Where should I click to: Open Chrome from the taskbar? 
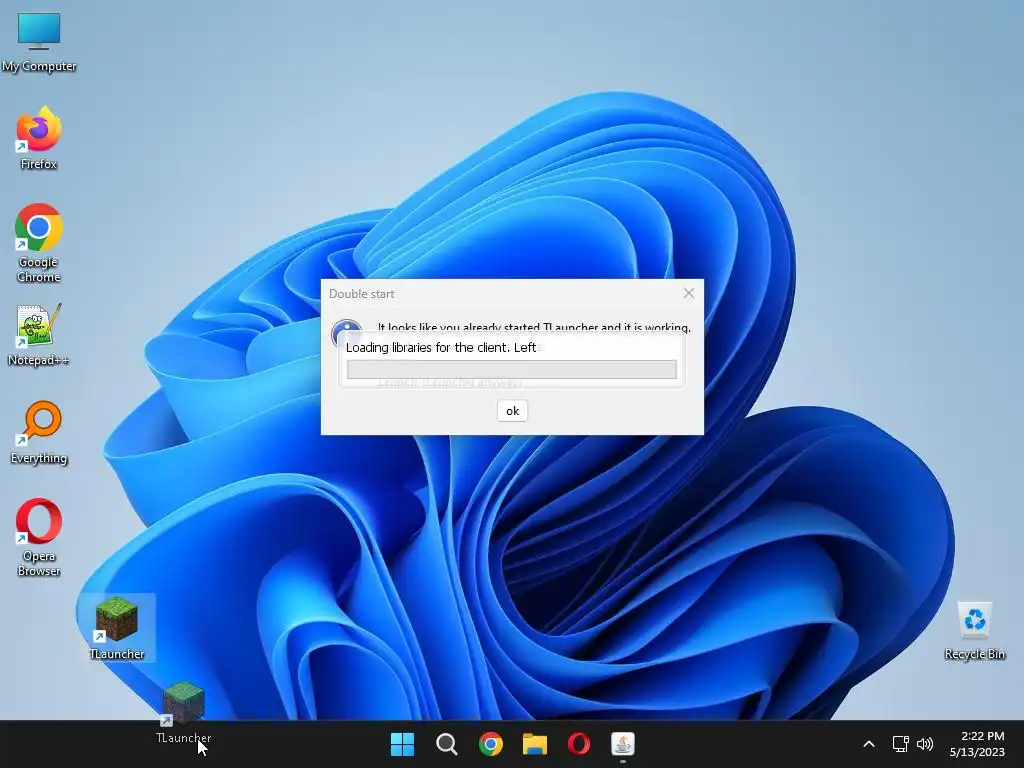pos(490,744)
